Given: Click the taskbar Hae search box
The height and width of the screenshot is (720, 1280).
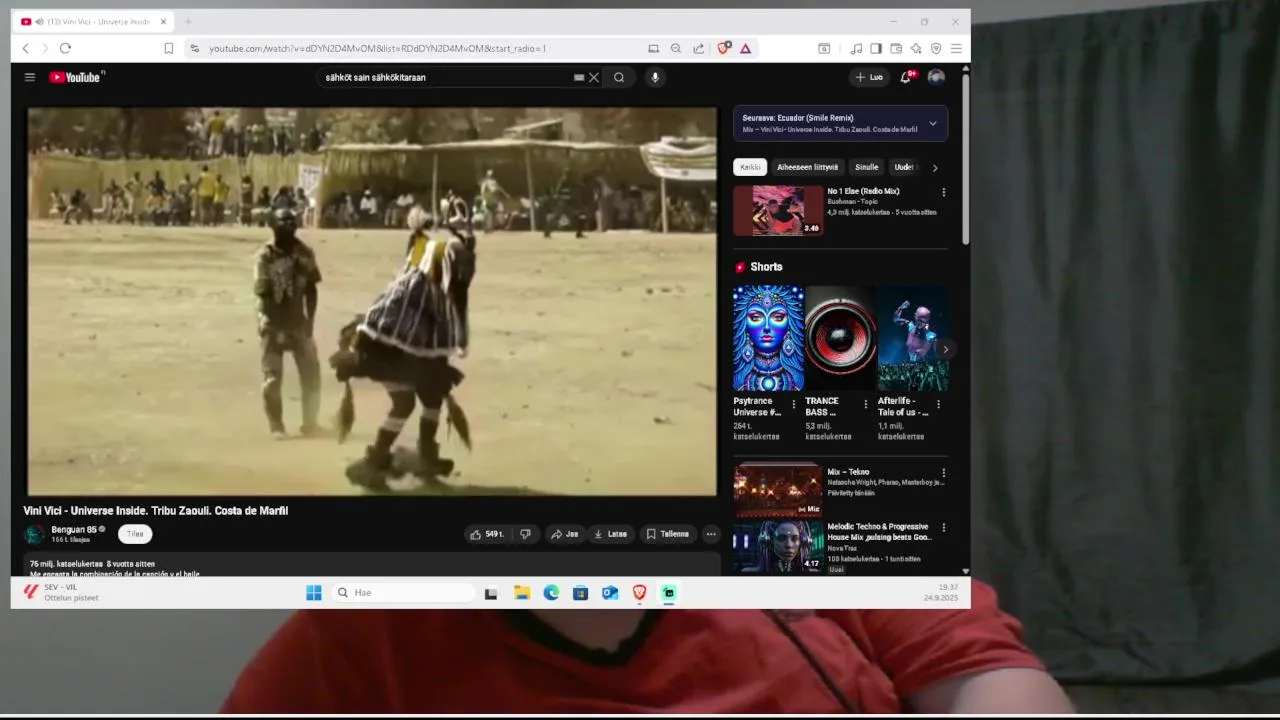Looking at the screenshot, I should point(404,592).
